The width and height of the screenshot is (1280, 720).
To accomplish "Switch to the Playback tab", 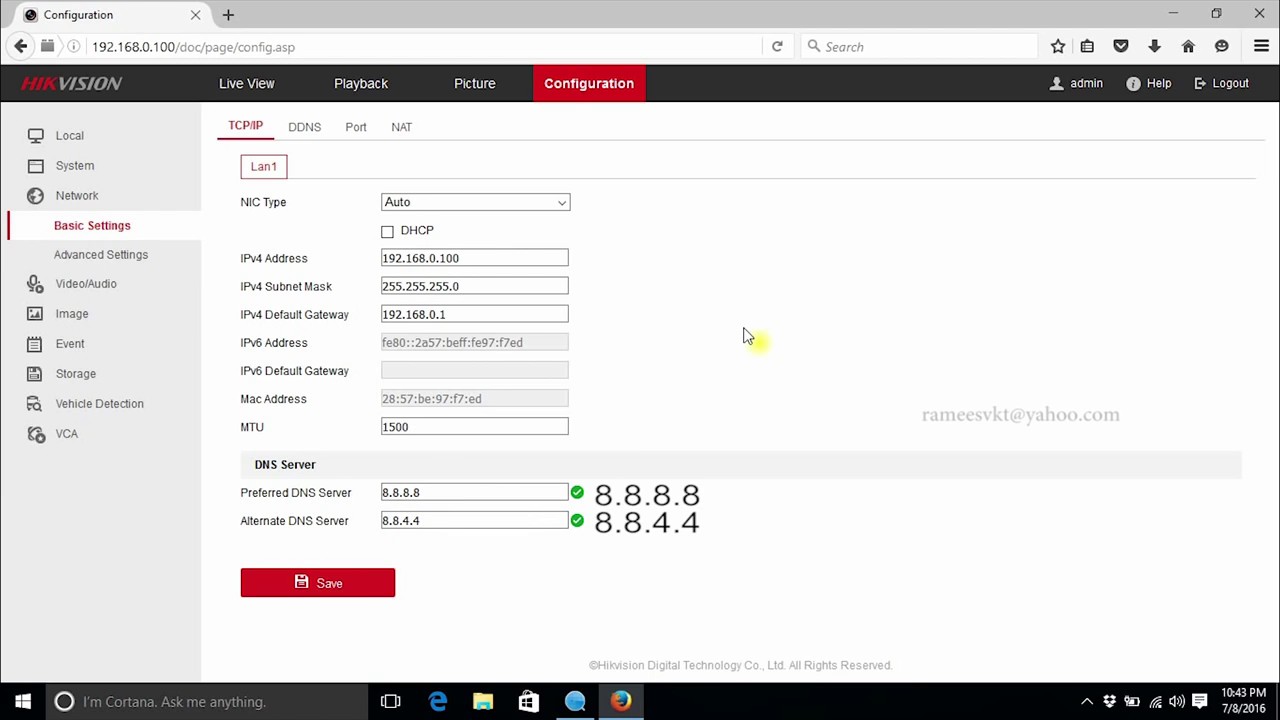I will pos(361,84).
